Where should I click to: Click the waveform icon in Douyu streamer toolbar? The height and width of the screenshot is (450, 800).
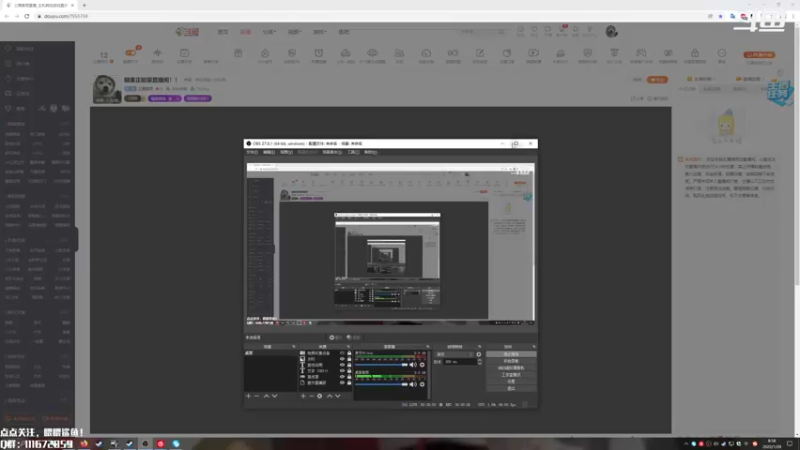click(x=158, y=53)
